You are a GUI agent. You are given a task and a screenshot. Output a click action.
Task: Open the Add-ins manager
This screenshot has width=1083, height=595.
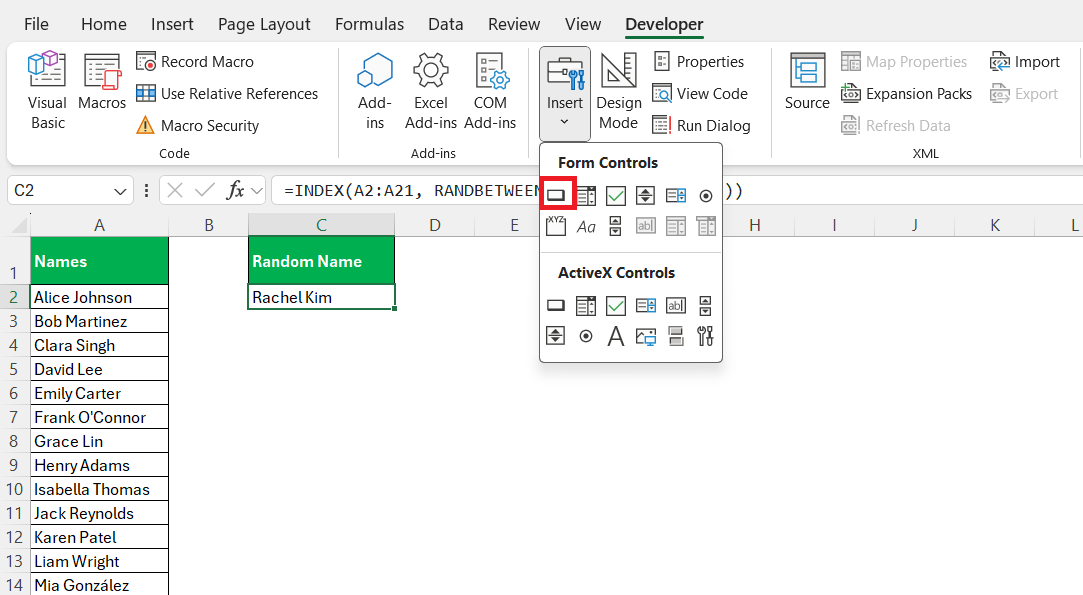375,91
